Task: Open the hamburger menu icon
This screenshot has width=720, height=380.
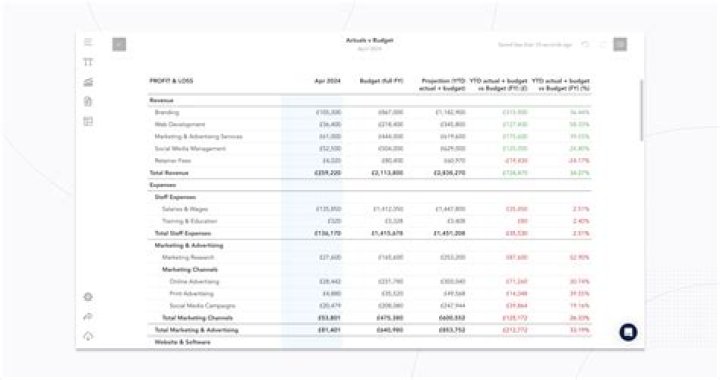Action: pyautogui.click(x=88, y=42)
